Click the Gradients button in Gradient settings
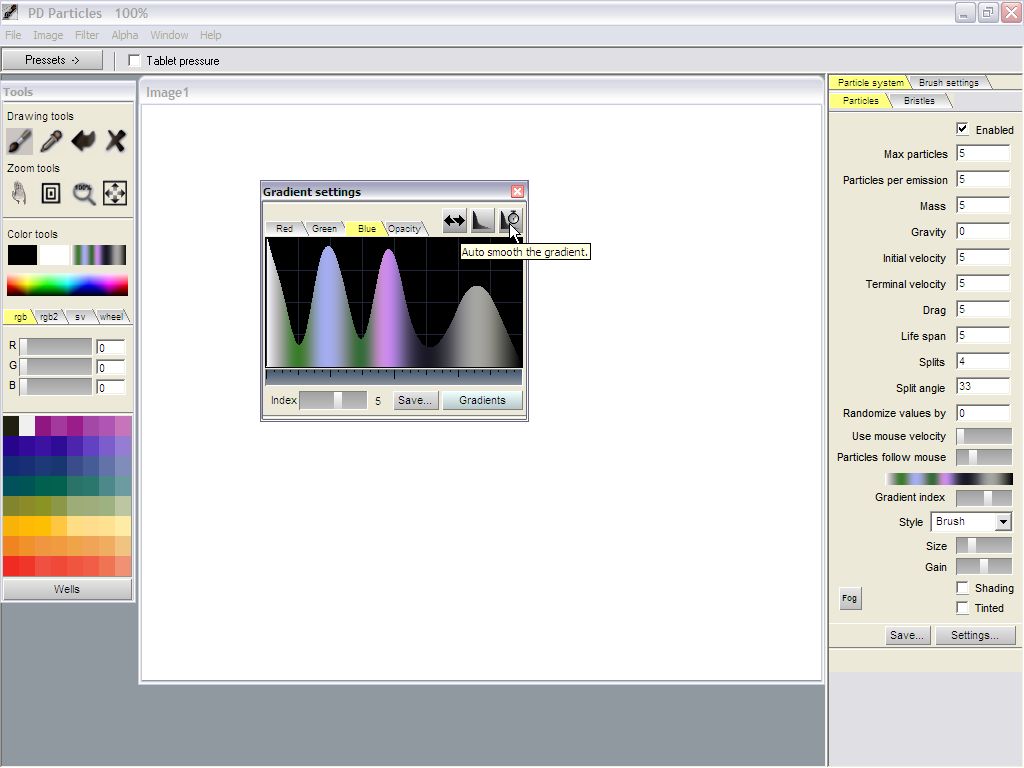1024x768 pixels. 482,400
